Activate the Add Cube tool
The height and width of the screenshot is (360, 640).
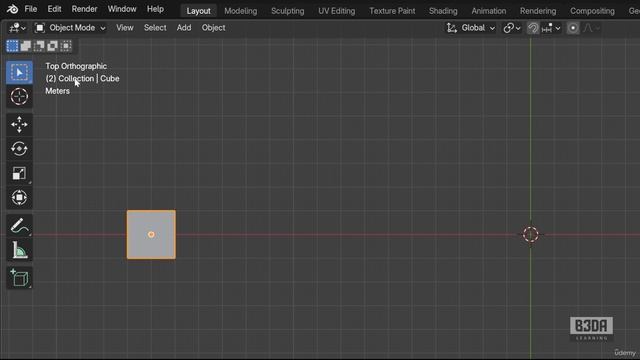(x=19, y=278)
